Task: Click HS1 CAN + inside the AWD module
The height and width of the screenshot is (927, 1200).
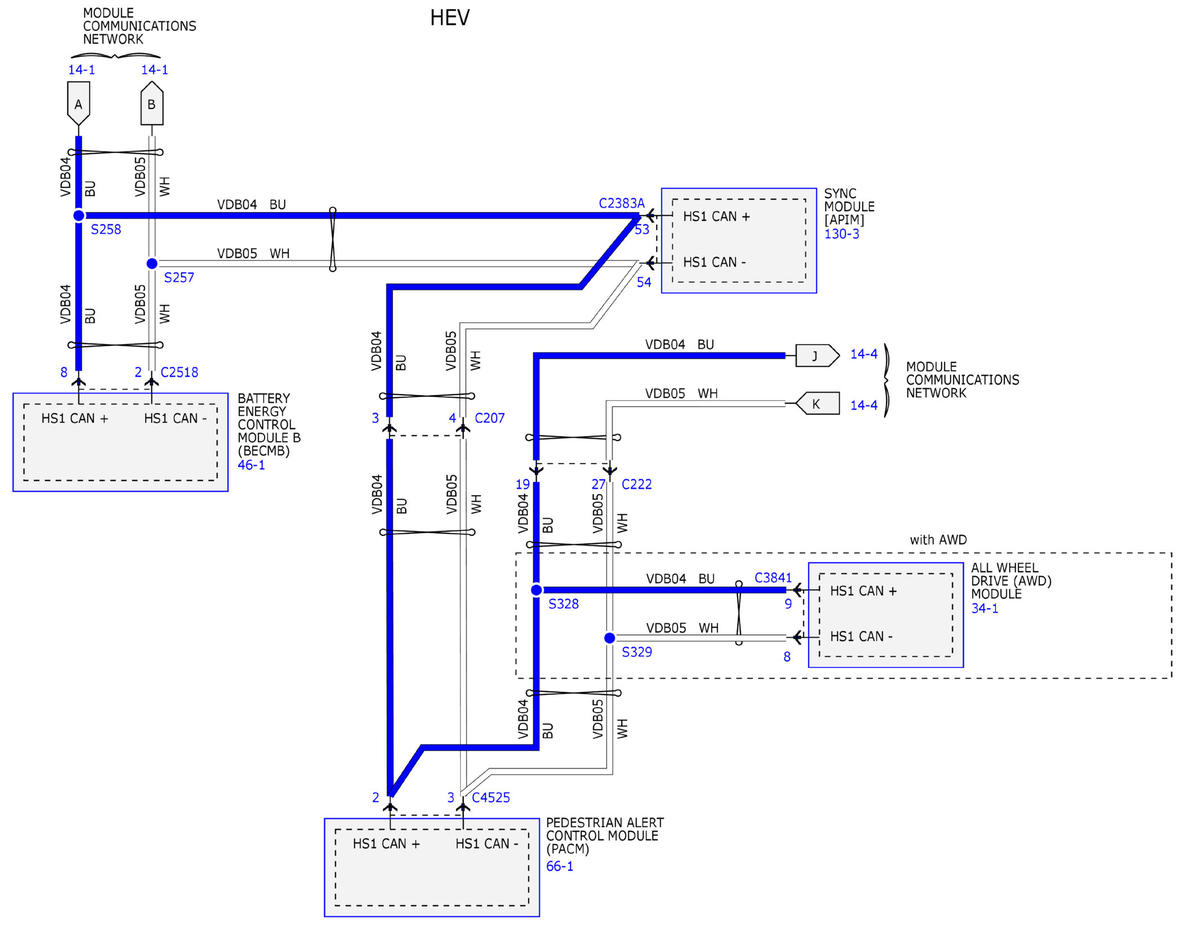Action: [864, 591]
